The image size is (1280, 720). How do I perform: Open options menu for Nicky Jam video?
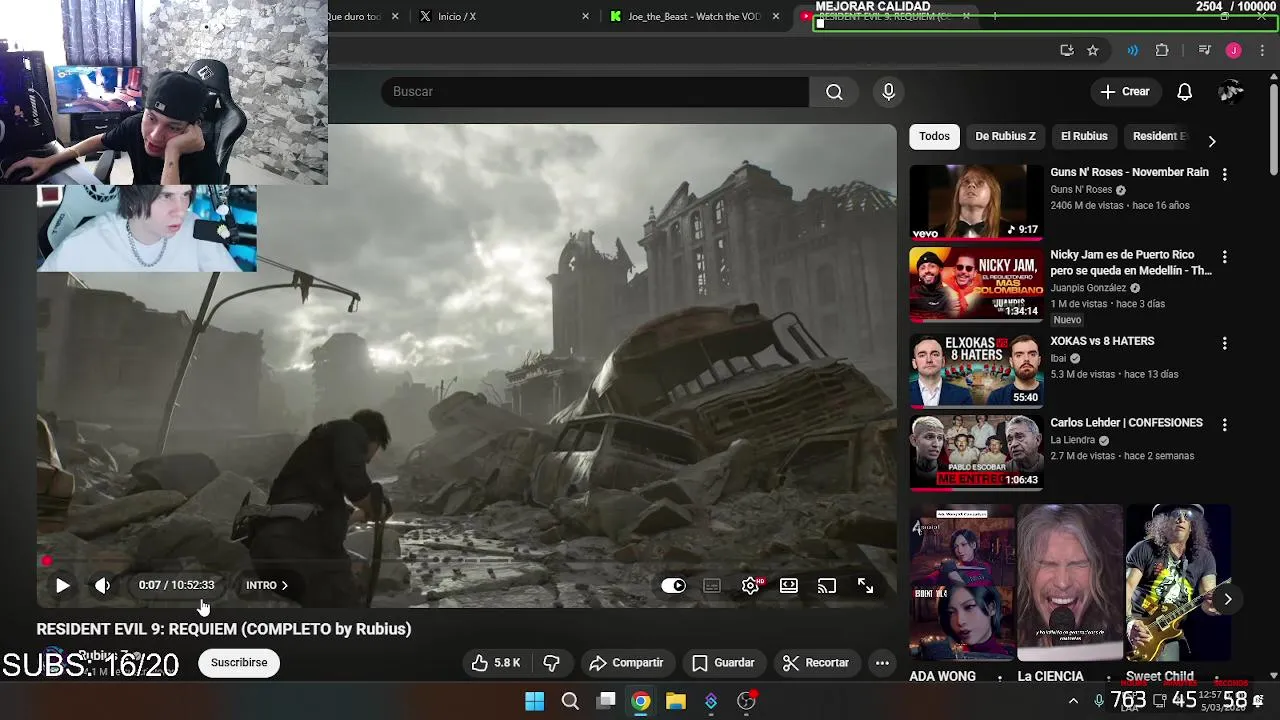(x=1224, y=257)
